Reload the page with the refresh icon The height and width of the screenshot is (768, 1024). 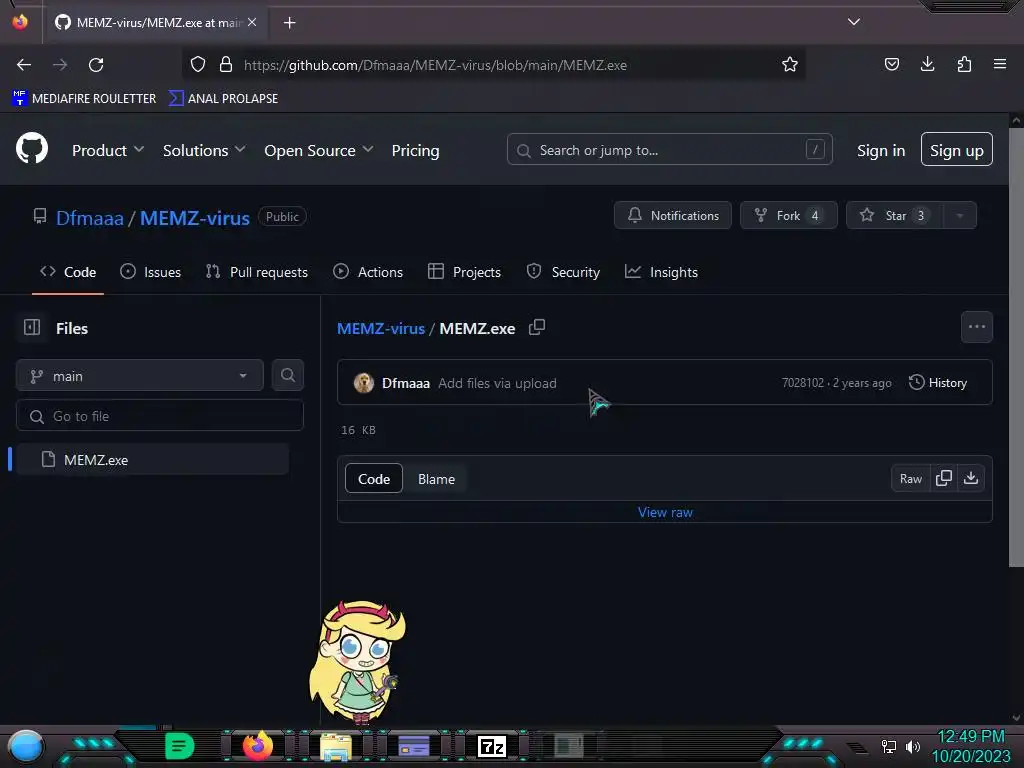pos(96,65)
